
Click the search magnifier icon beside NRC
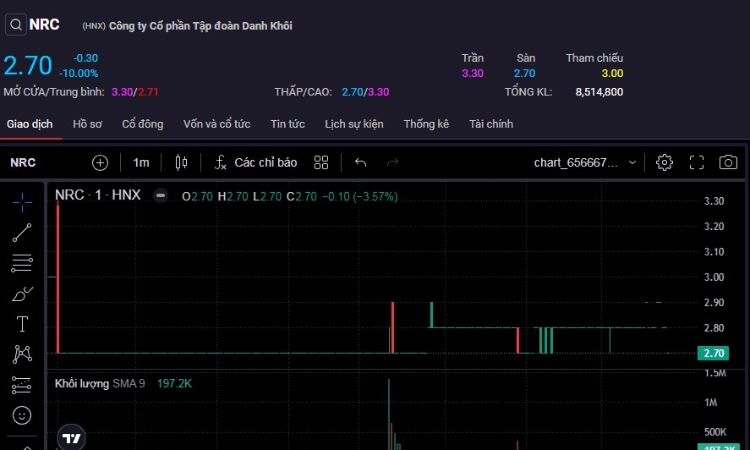coord(16,24)
